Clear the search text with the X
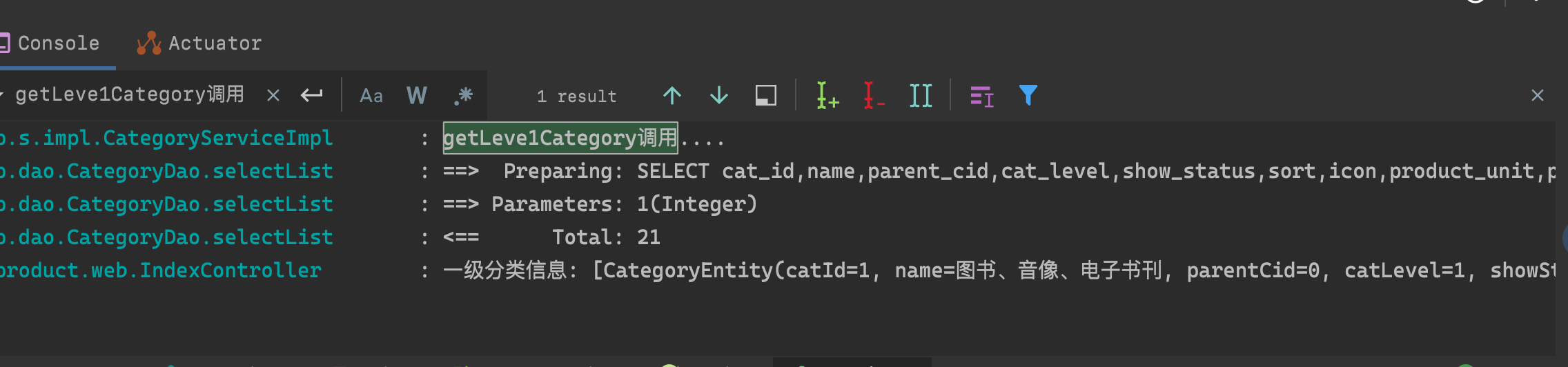Image resolution: width=1568 pixels, height=367 pixels. point(273,95)
